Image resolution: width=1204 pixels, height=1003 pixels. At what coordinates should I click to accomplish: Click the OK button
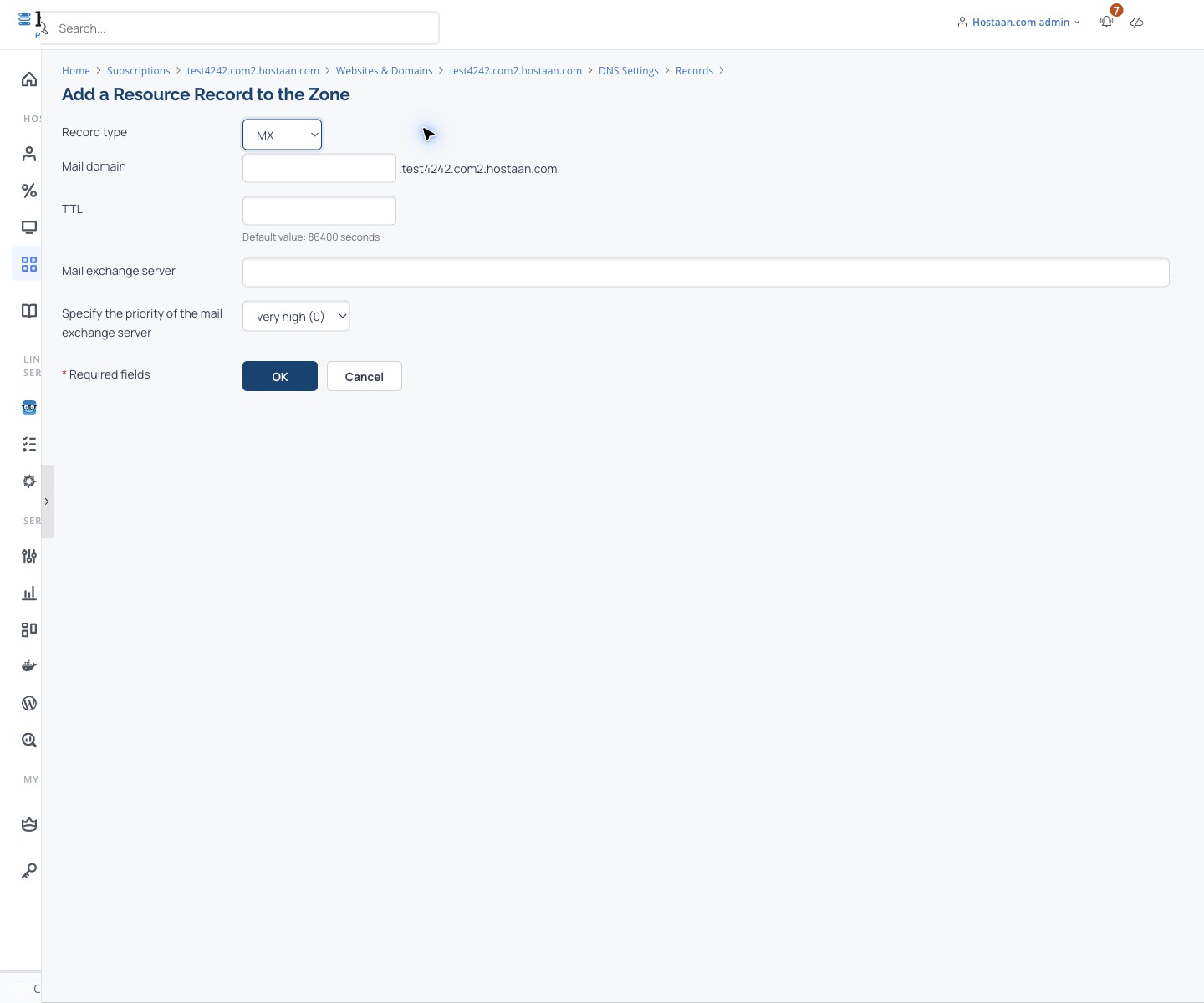click(x=280, y=376)
